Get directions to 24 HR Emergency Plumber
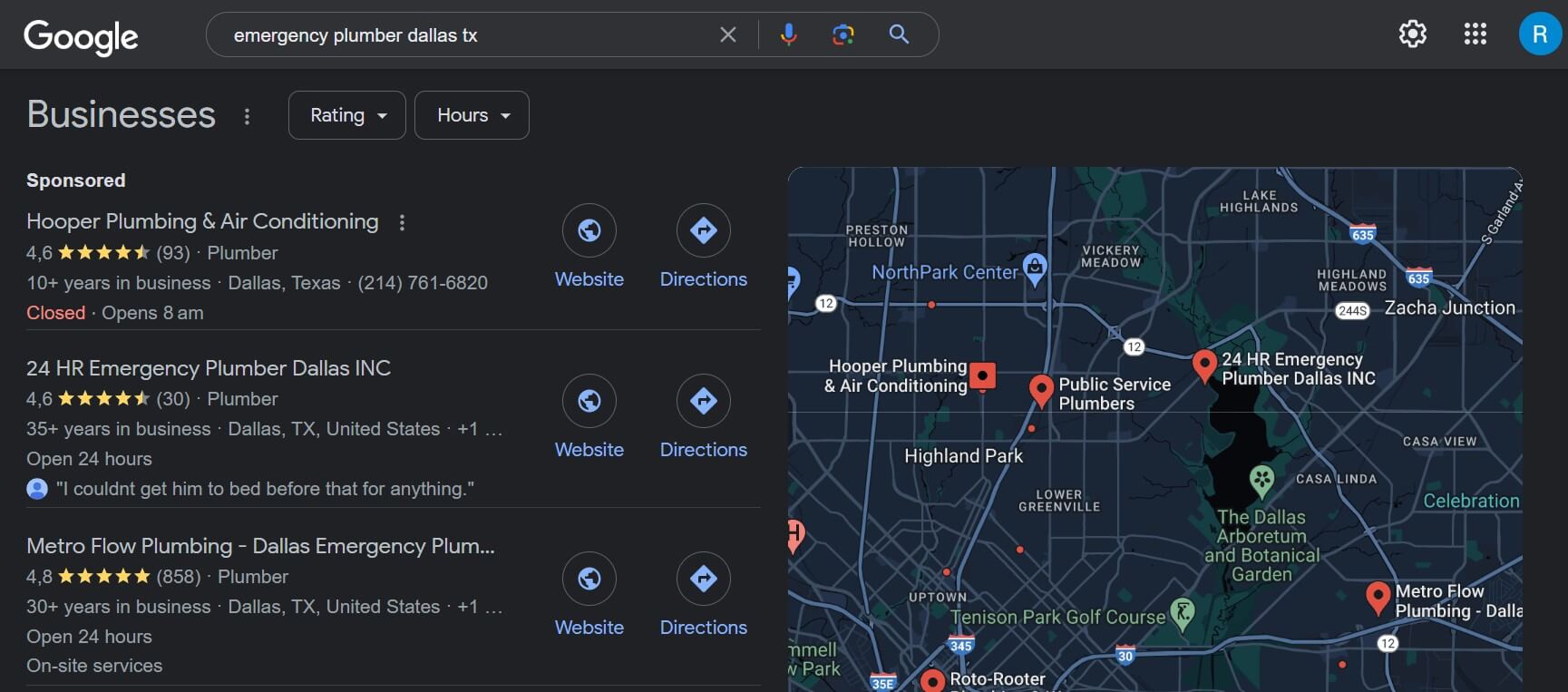The height and width of the screenshot is (692, 1568). (704, 401)
